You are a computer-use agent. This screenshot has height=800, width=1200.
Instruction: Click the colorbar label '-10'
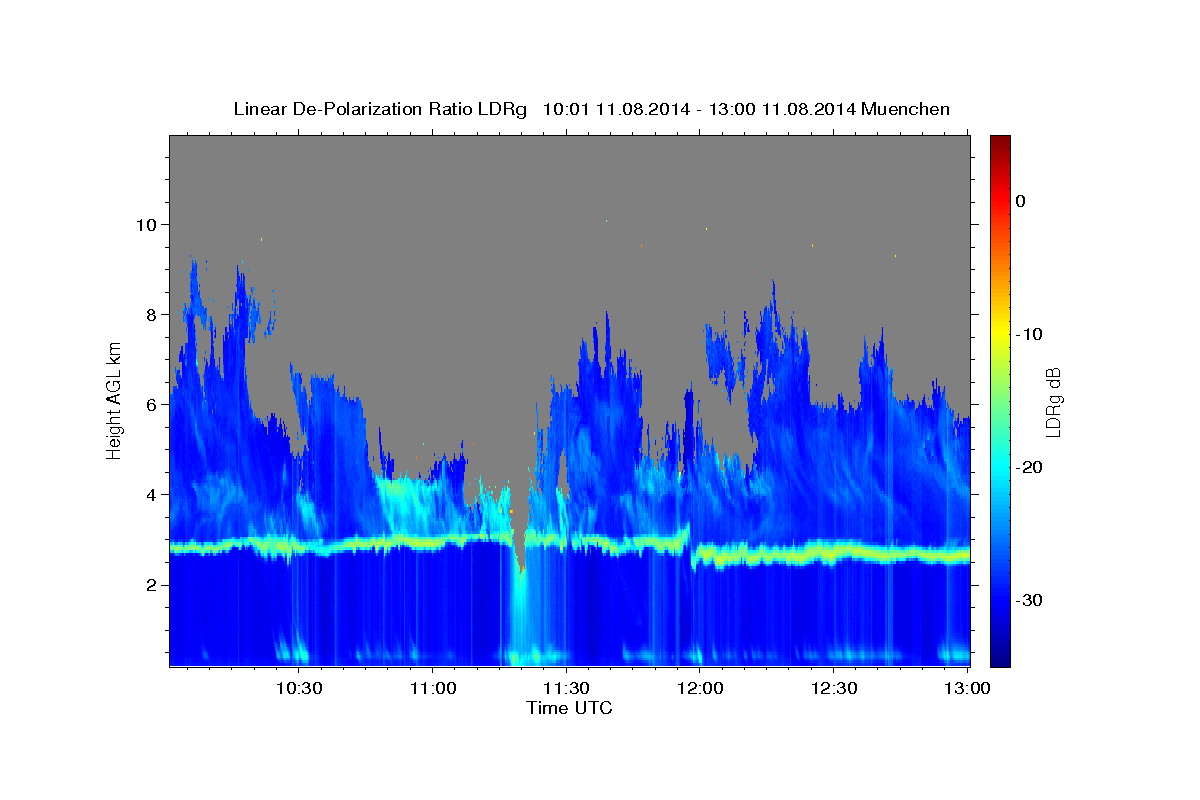tap(1030, 334)
